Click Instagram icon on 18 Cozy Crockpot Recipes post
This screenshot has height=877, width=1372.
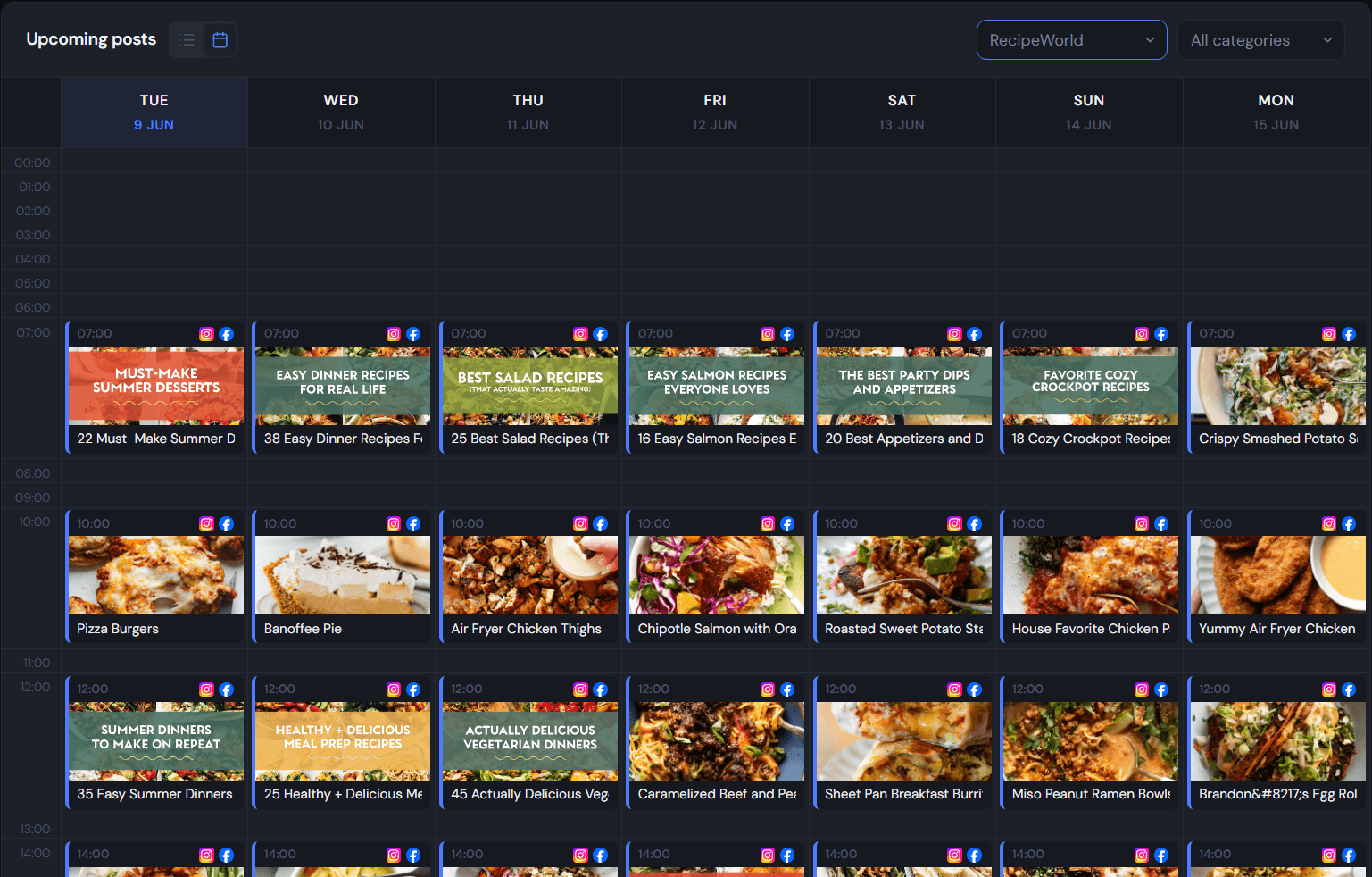click(x=1142, y=334)
